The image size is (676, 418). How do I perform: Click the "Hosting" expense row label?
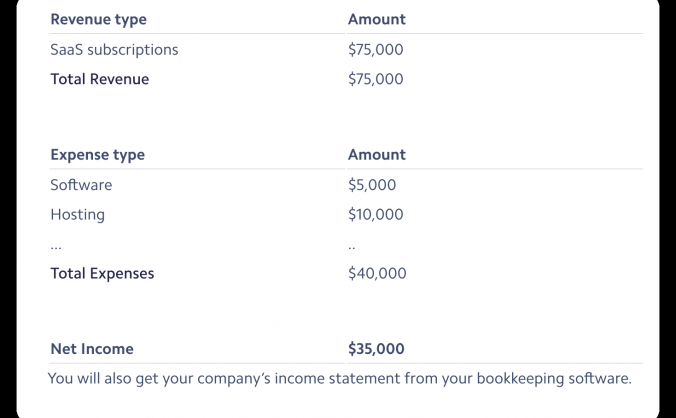(x=77, y=214)
